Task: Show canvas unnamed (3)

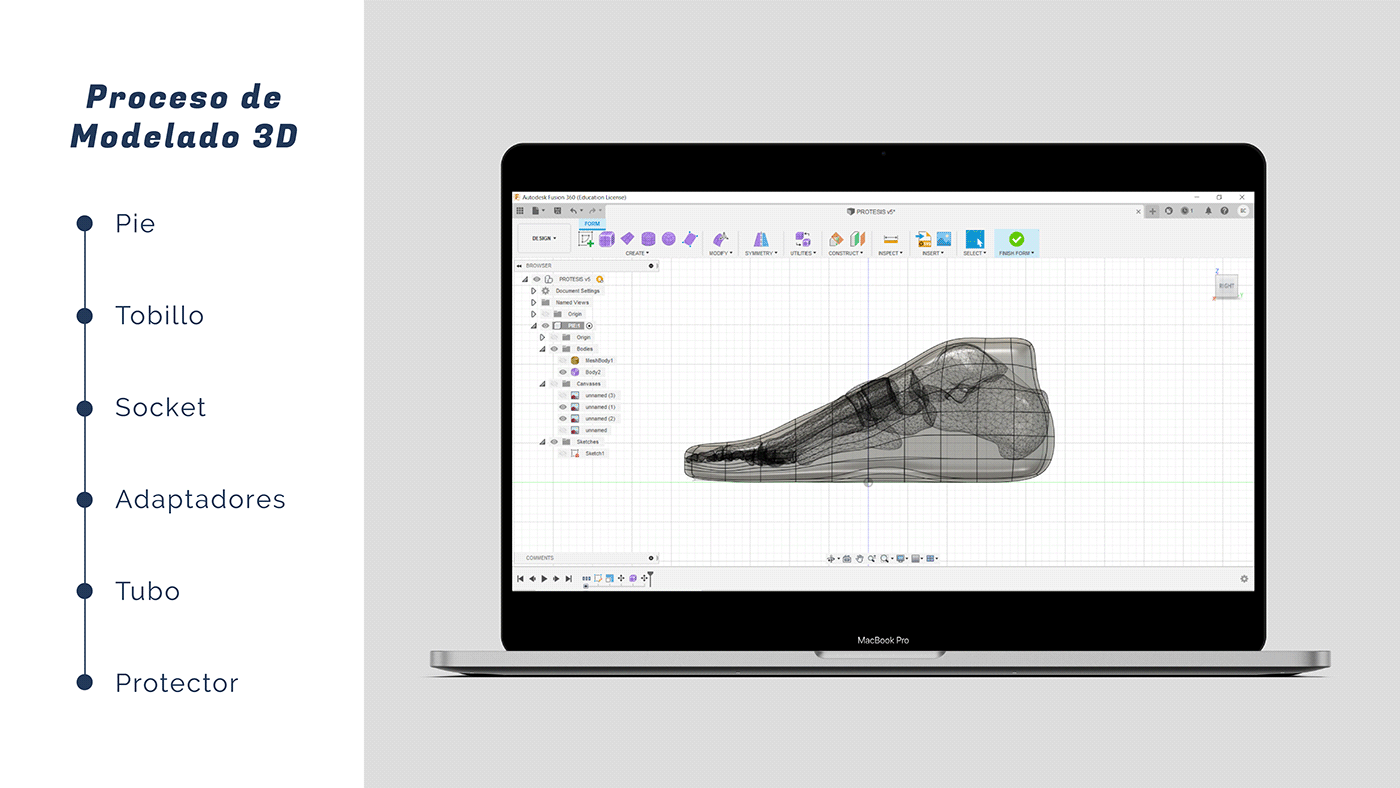Action: (563, 395)
